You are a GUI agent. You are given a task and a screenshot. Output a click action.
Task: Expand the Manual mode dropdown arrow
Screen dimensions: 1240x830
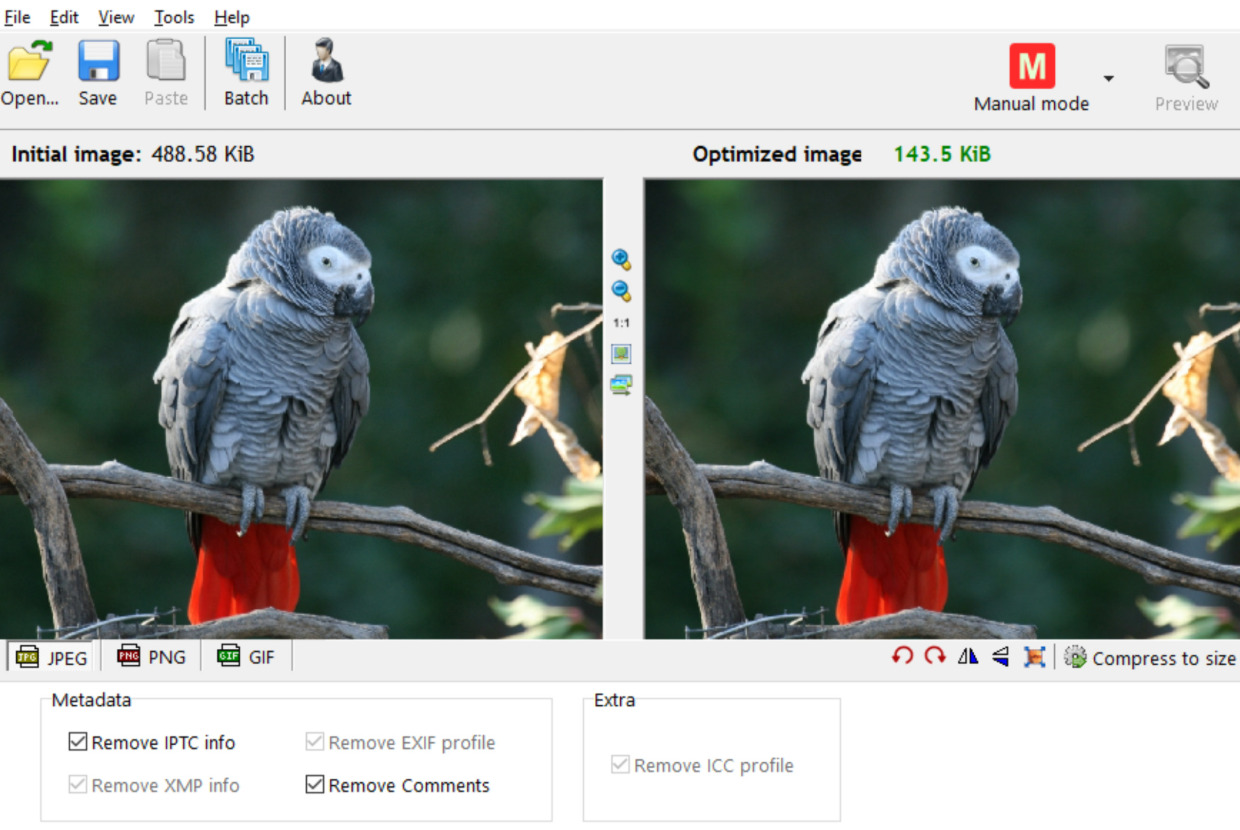[x=1108, y=79]
